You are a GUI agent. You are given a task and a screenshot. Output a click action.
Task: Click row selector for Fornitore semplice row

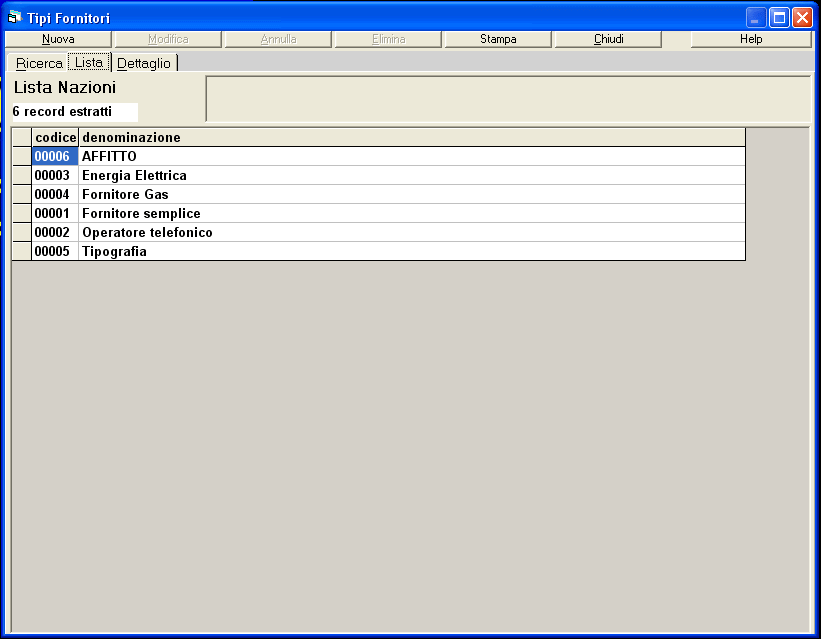22,213
